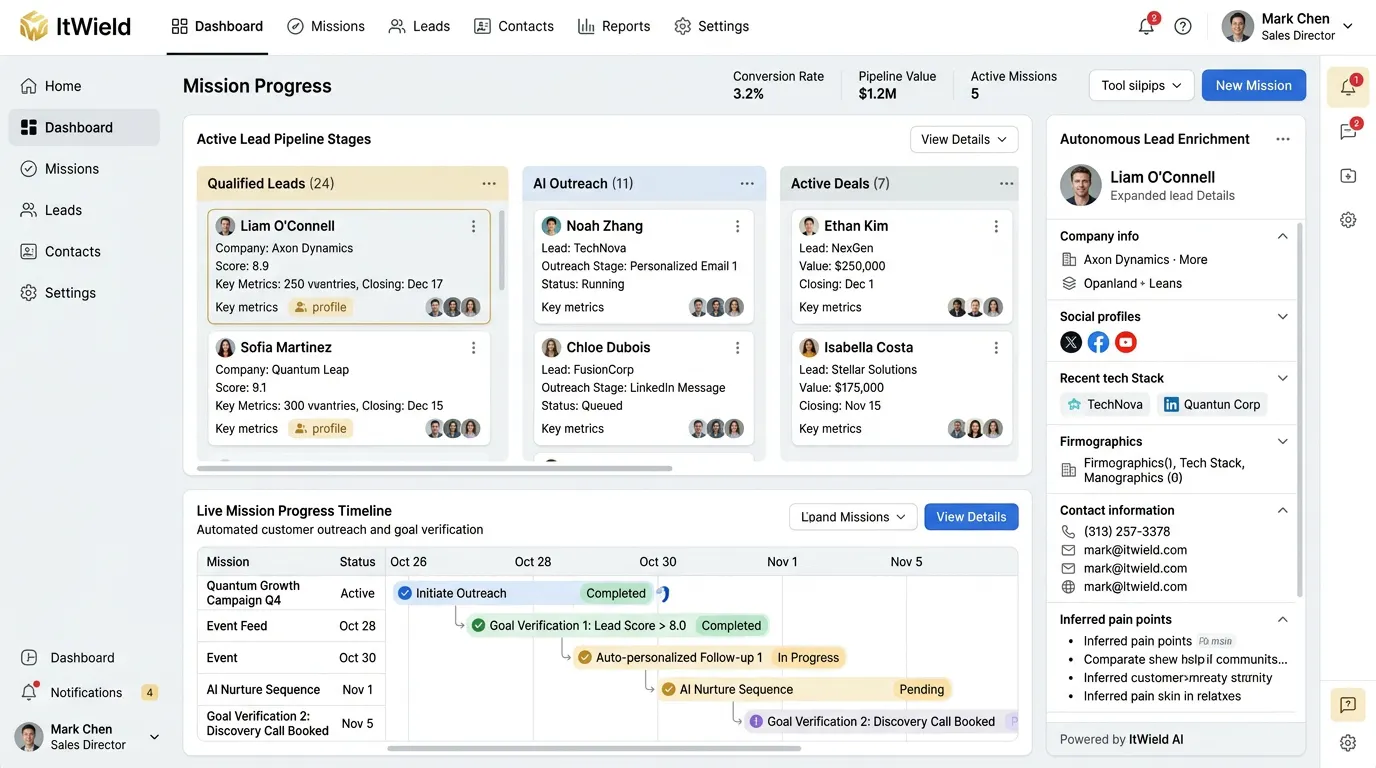Open more options for Liam O'Connell card
1376x768 pixels.
tap(474, 226)
